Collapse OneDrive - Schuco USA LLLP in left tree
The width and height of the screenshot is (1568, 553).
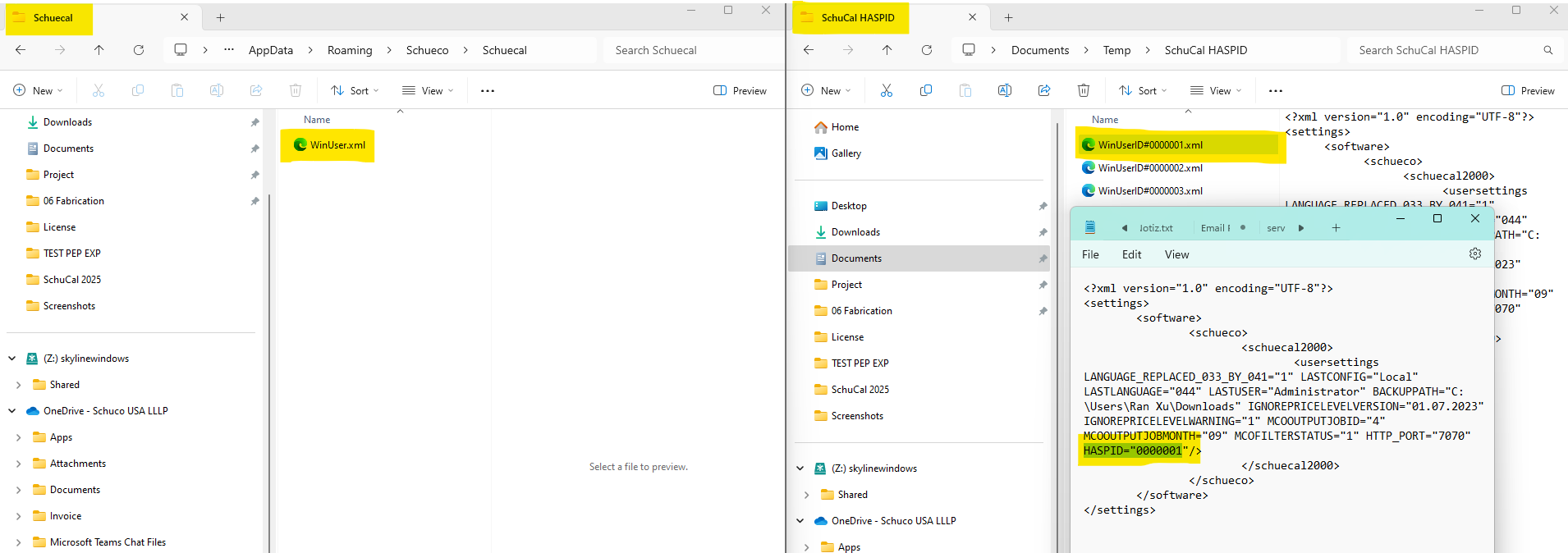click(x=12, y=411)
